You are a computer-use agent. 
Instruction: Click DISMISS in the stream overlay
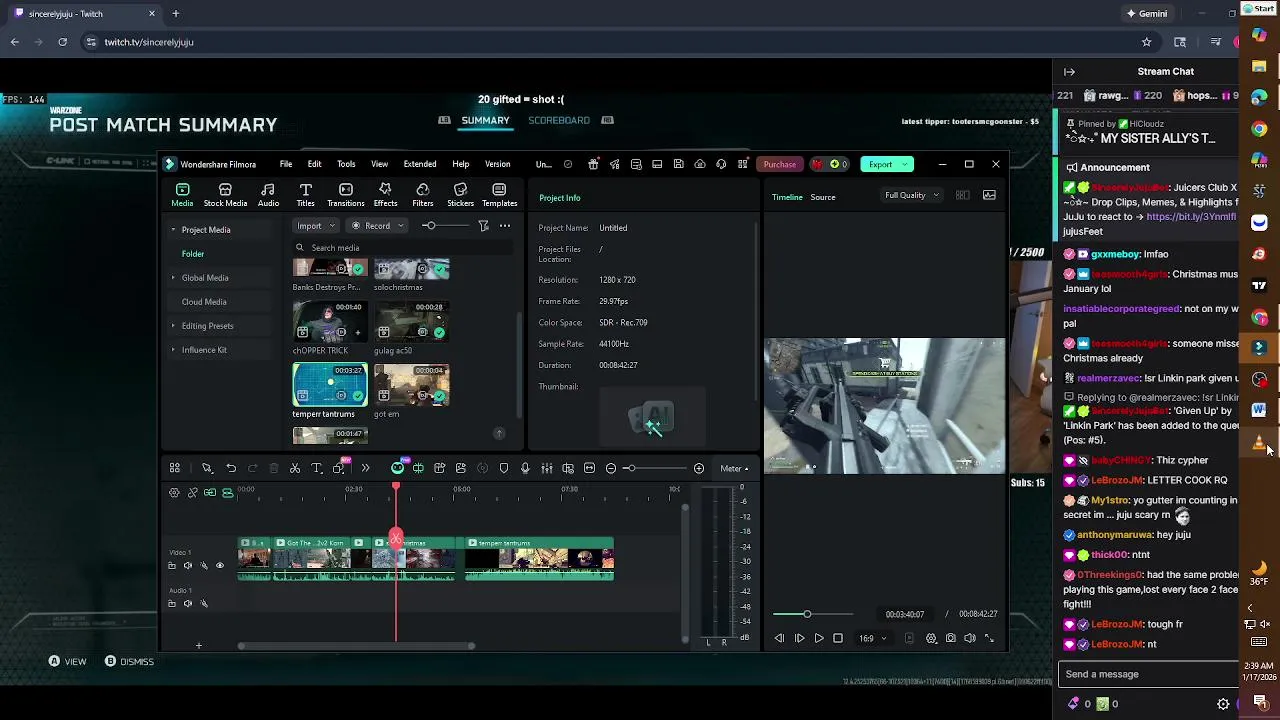[x=129, y=661]
